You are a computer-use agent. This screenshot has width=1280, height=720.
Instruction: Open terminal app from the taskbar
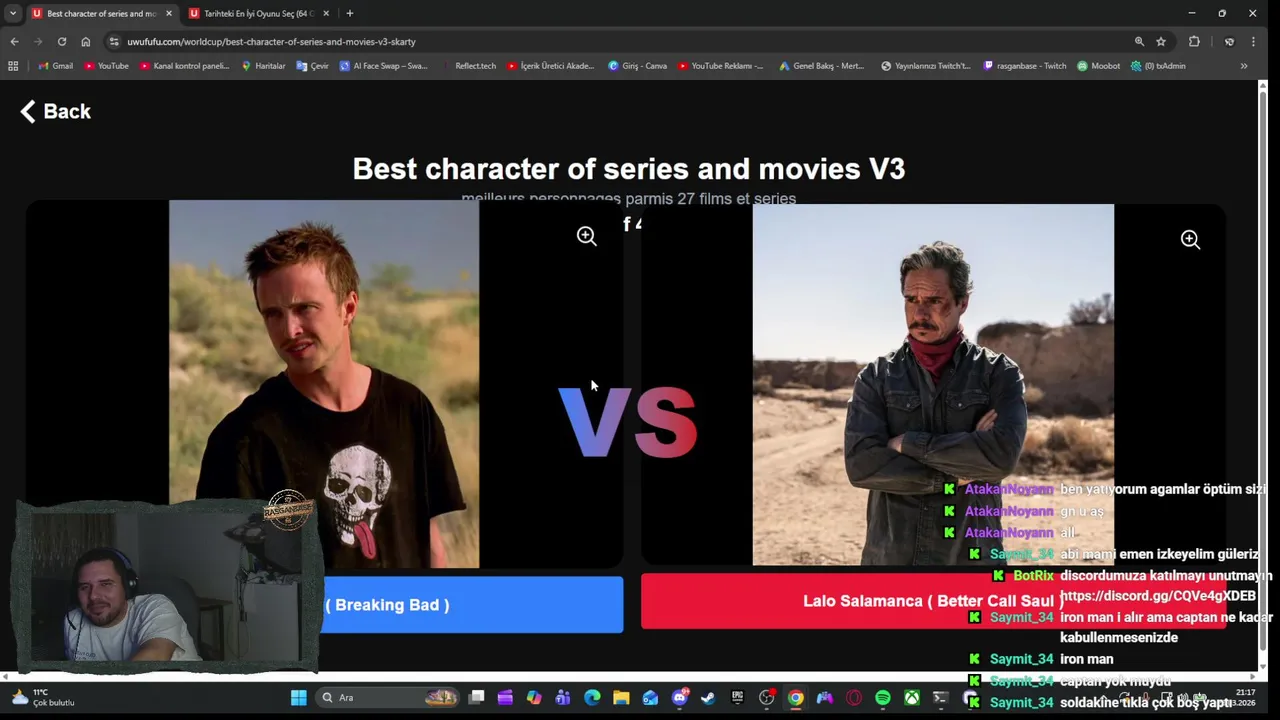941,698
